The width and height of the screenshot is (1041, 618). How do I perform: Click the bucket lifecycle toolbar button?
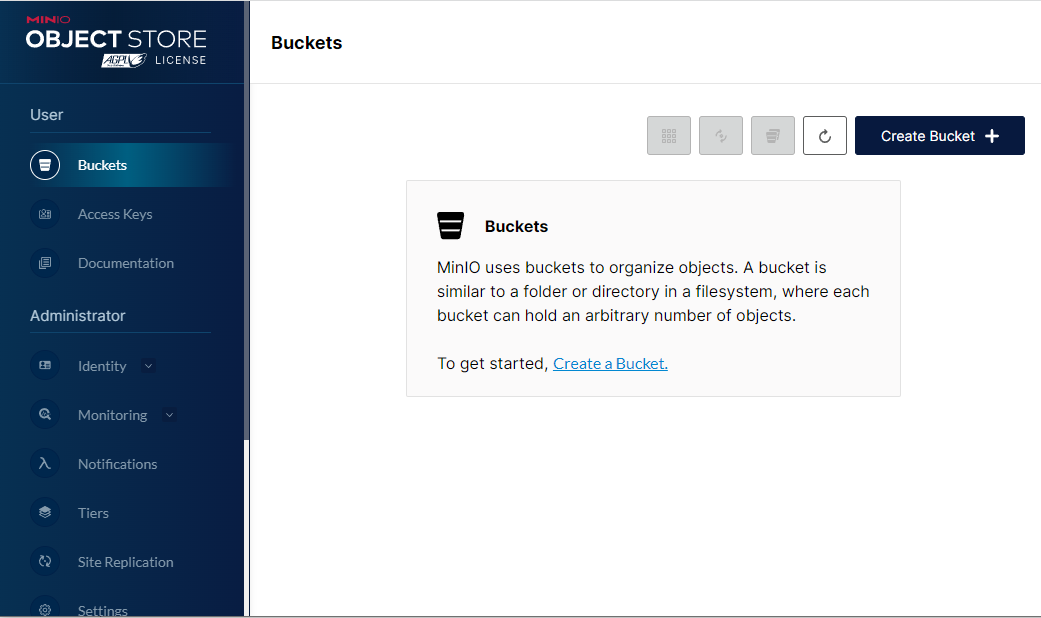(x=773, y=136)
